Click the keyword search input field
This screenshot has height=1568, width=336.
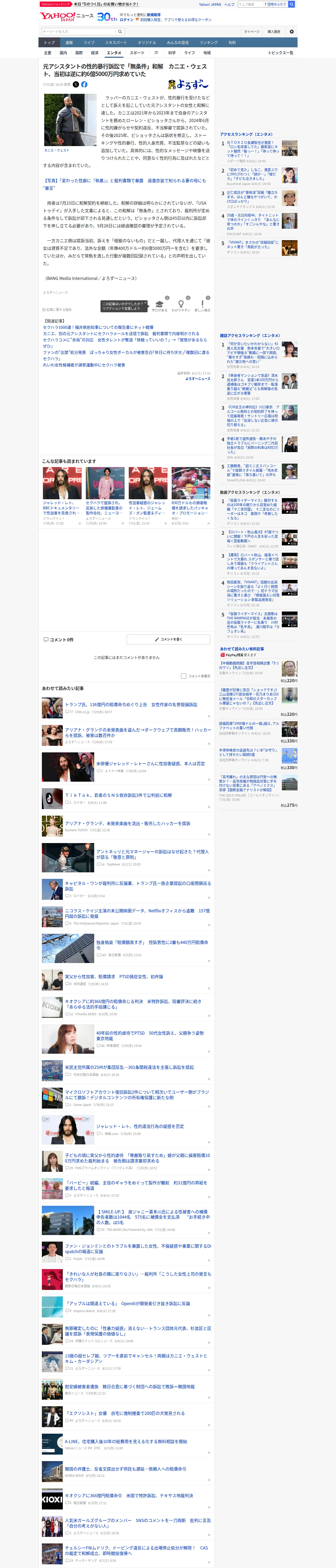click(x=79, y=32)
